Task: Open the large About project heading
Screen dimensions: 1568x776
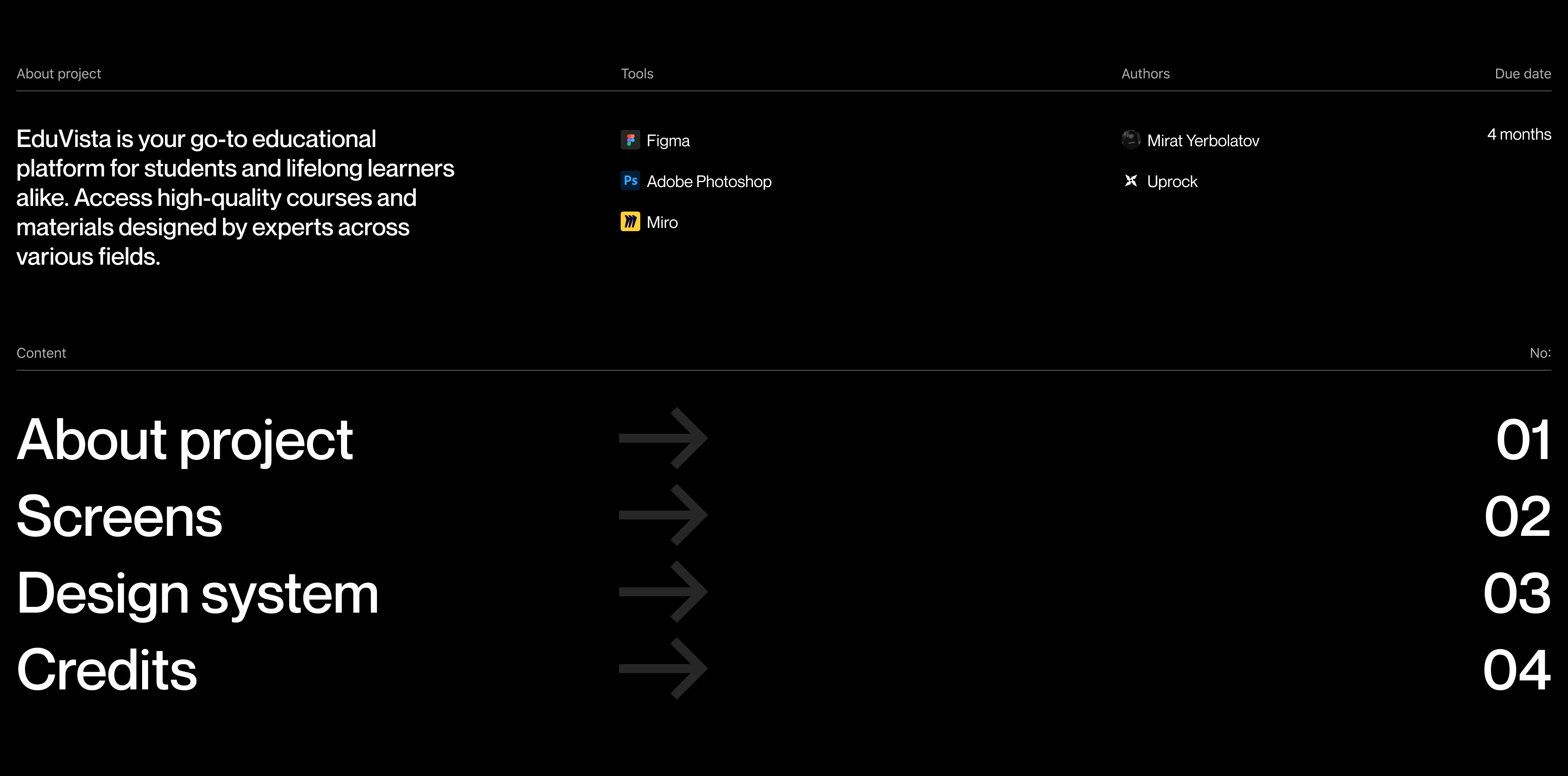Action: (185, 441)
